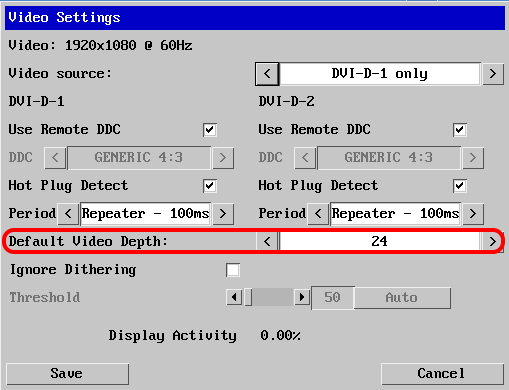Screen dimensions: 509x390
Task: Click the DVI-D-1 only video source field
Action: click(x=380, y=74)
